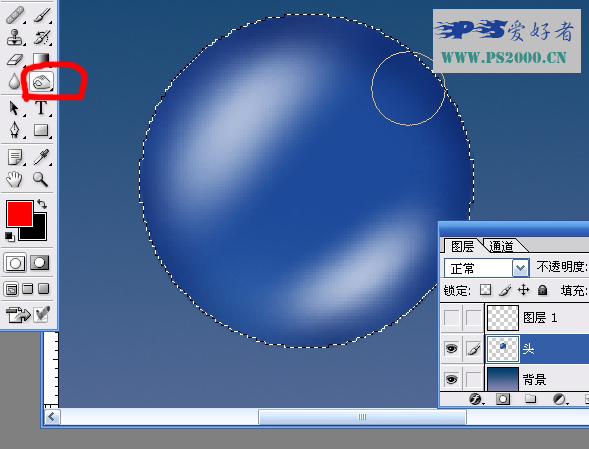Switch to the 图层 tab
This screenshot has width=589, height=449.
tap(462, 246)
